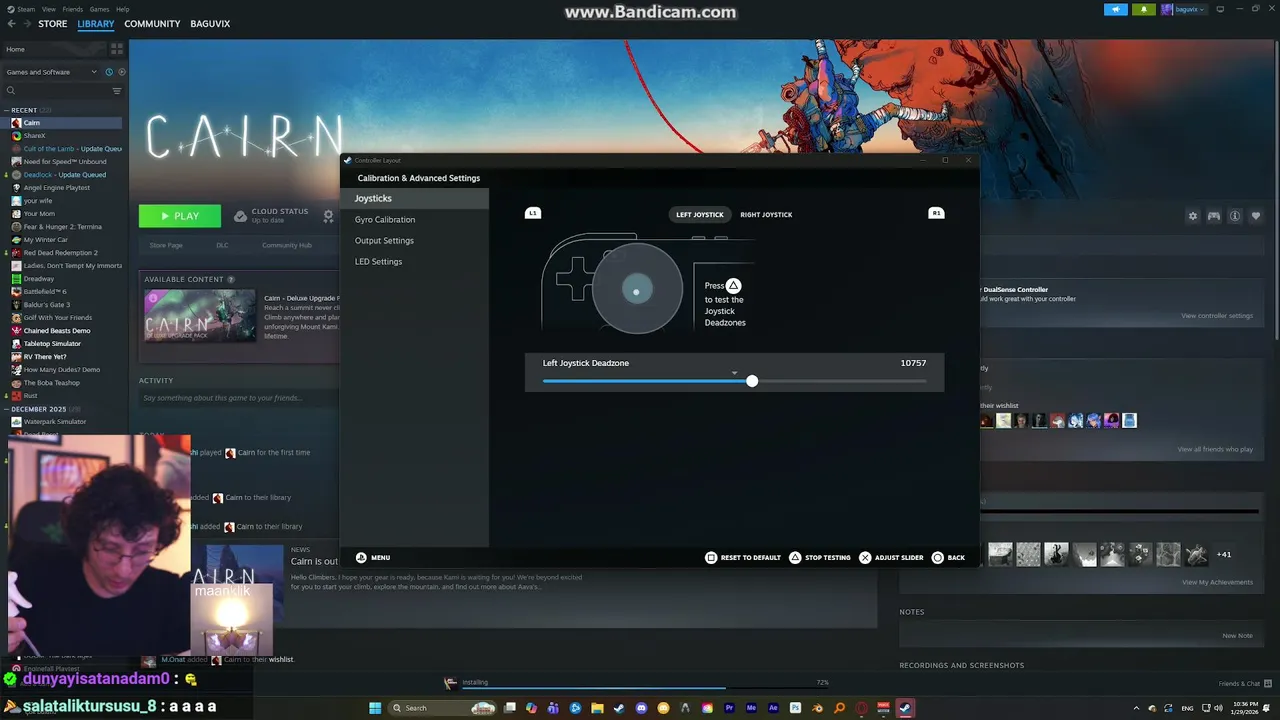
Task: Open Friends & Chat at bottom right
Action: (x=1245, y=683)
